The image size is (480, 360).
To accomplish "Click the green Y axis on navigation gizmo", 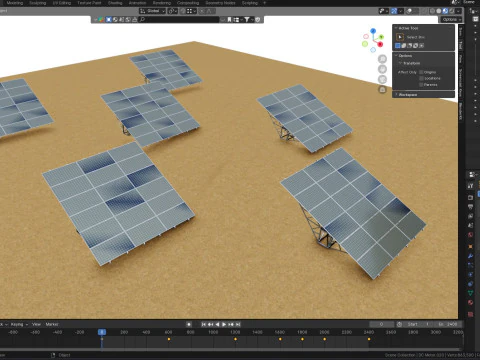I will (381, 37).
